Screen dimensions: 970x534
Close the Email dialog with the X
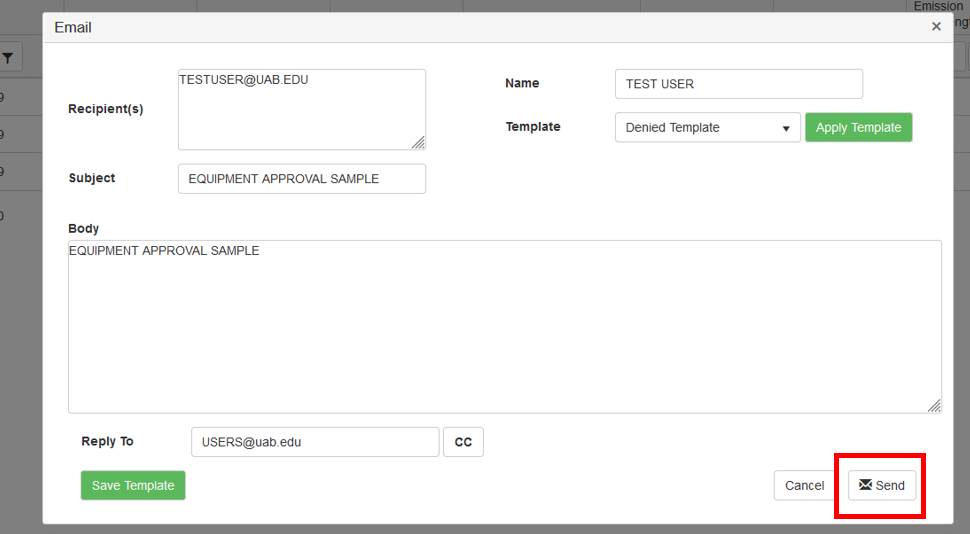(x=936, y=27)
